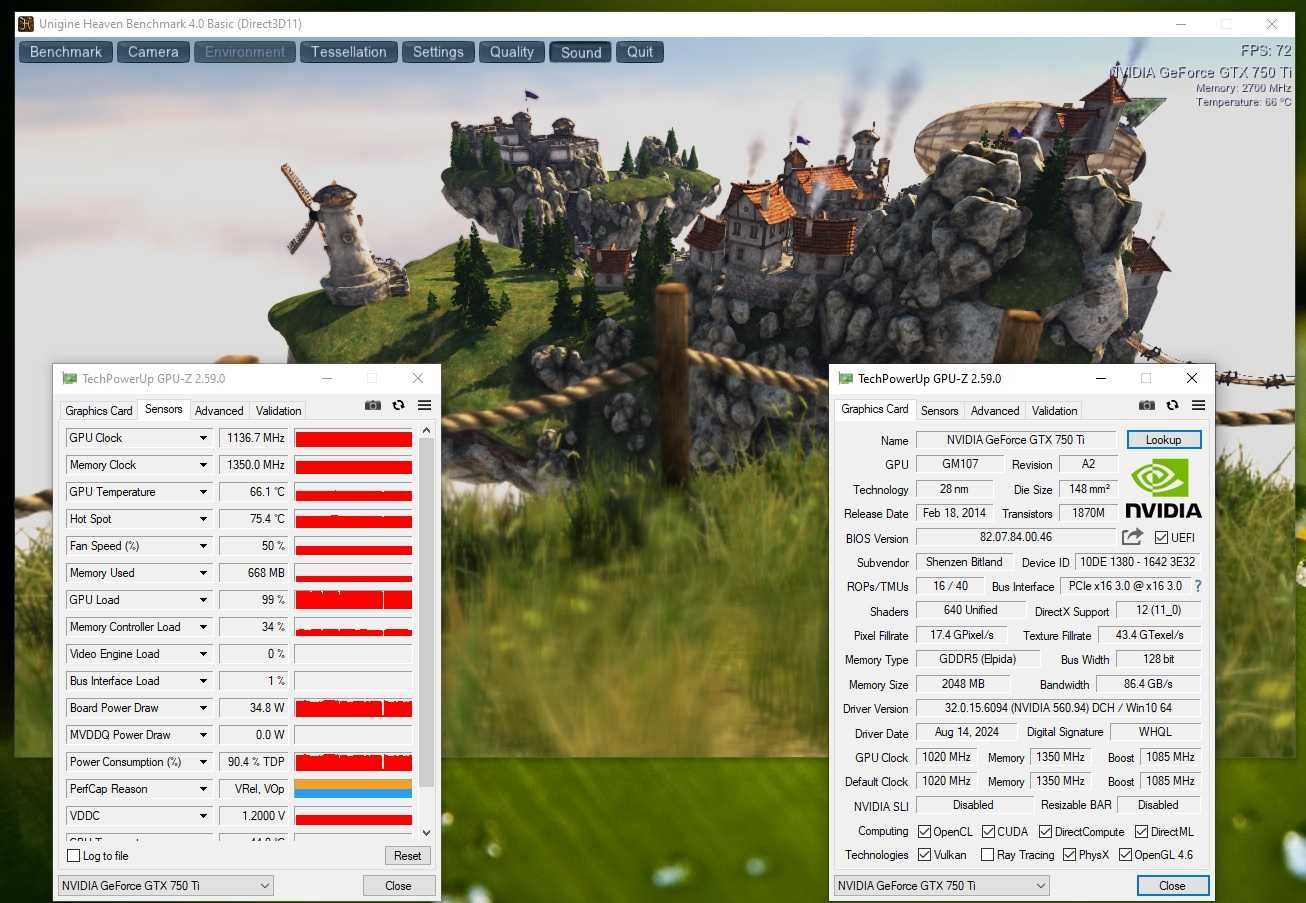
Task: Open the Memory Used sensor dropdown
Action: coord(203,573)
